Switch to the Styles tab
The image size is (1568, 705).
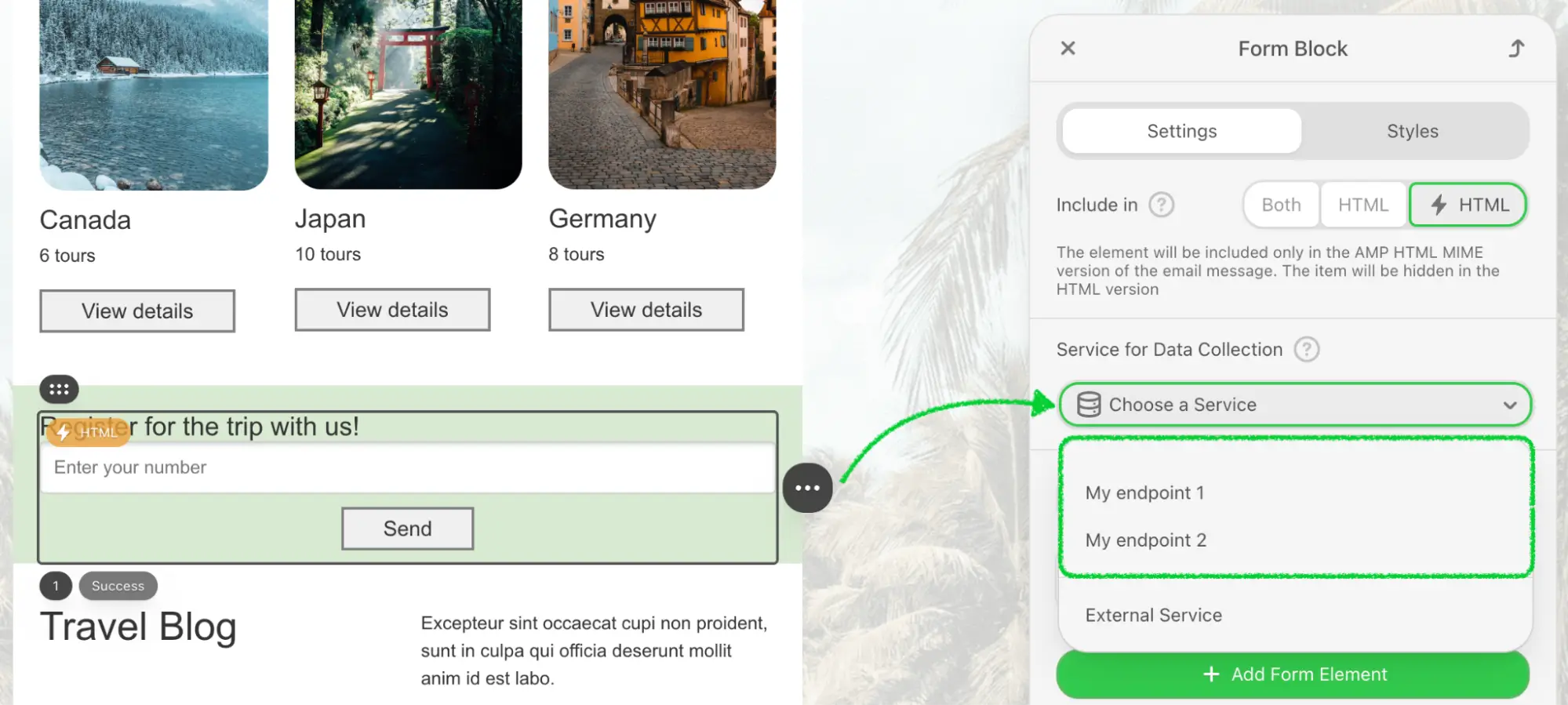tap(1412, 131)
